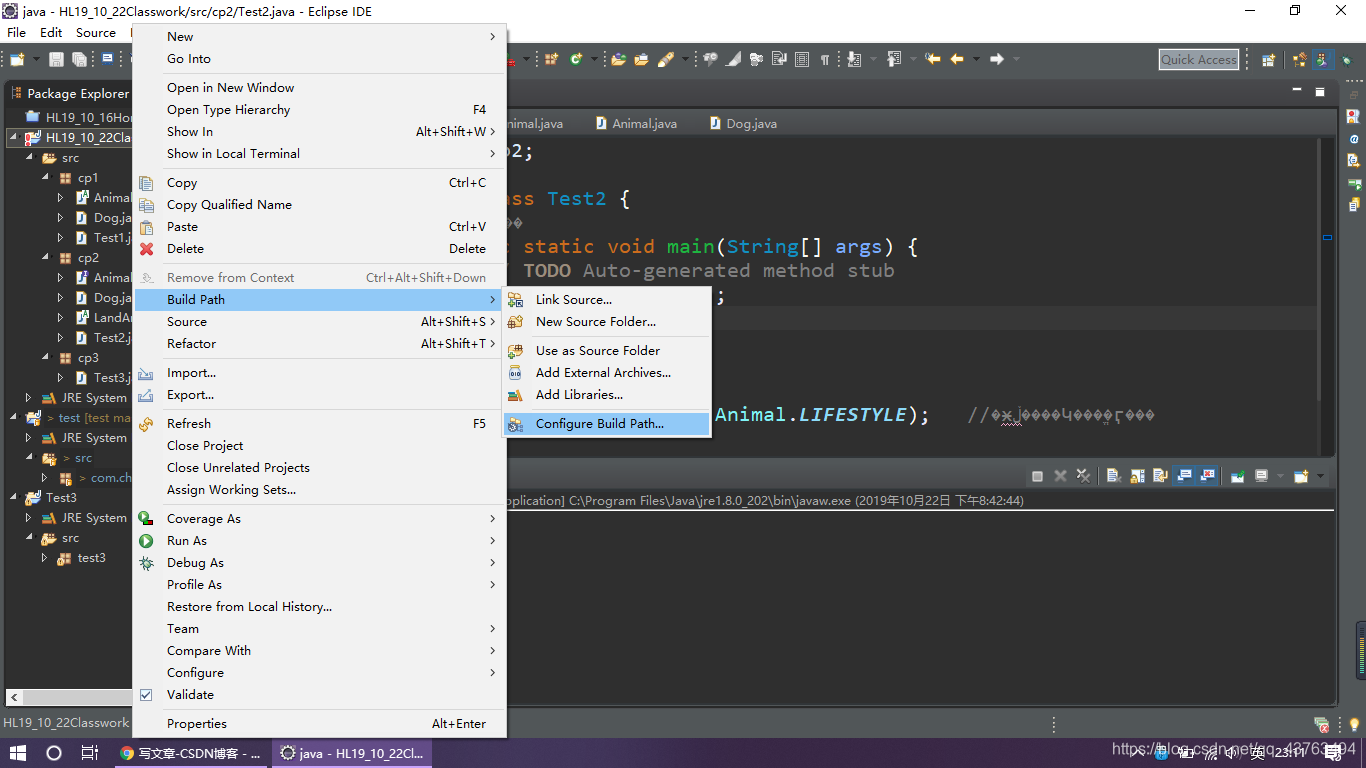Image resolution: width=1366 pixels, height=768 pixels.
Task: Expand the Test3.java tree arrow
Action: tap(61, 378)
